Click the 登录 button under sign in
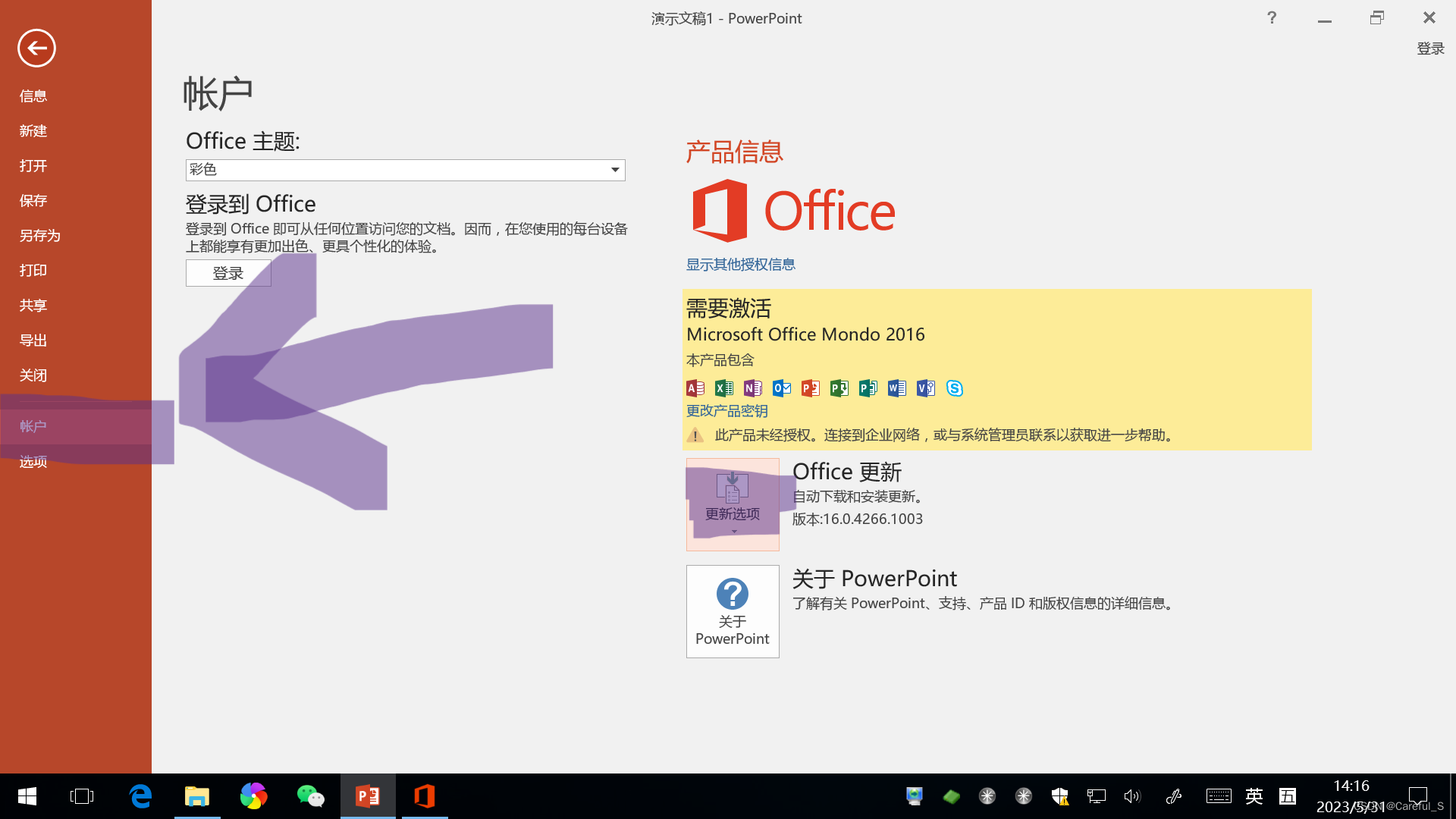Image resolution: width=1456 pixels, height=819 pixels. [228, 273]
